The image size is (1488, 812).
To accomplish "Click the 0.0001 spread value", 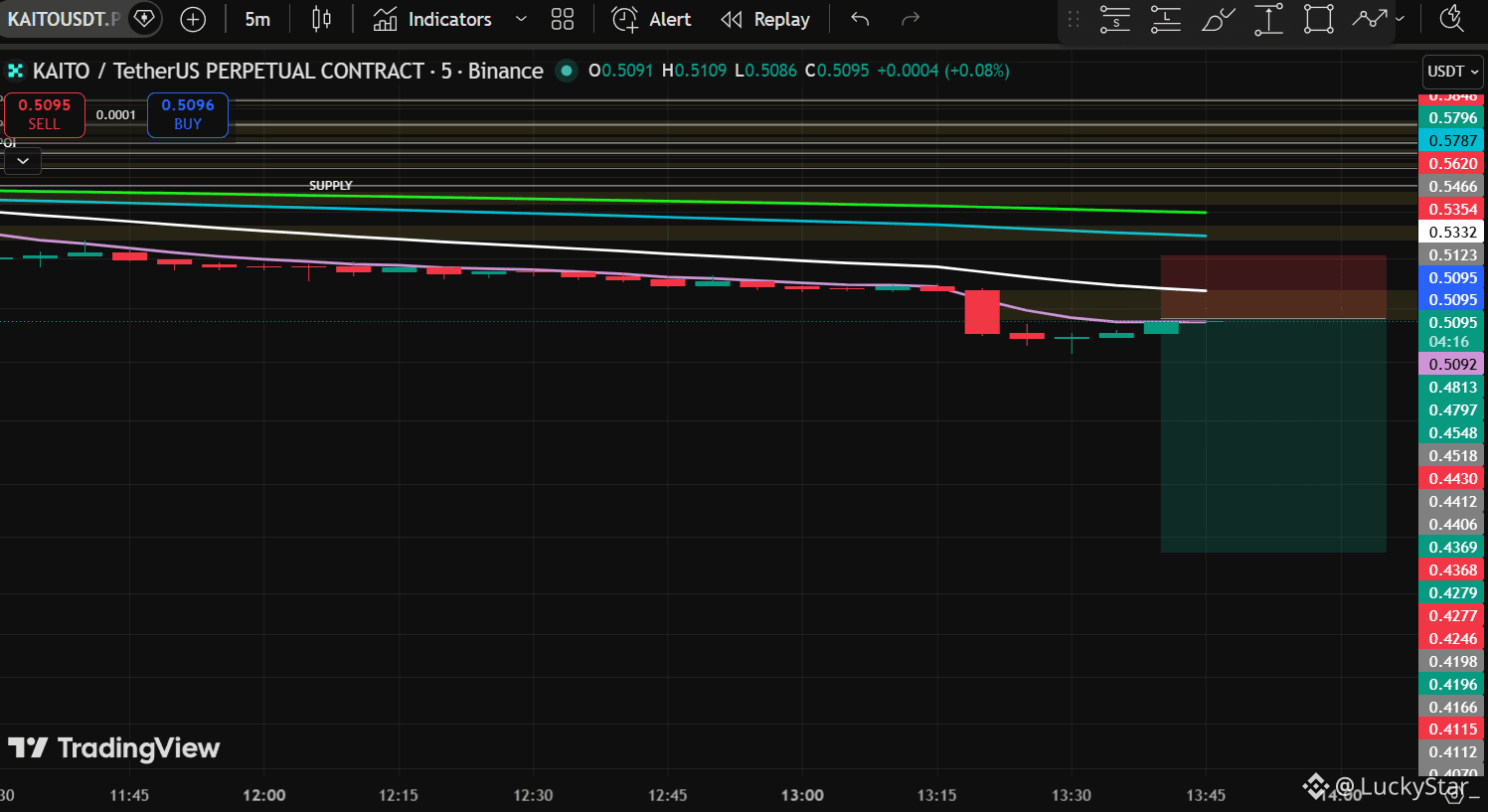I will (x=116, y=115).
